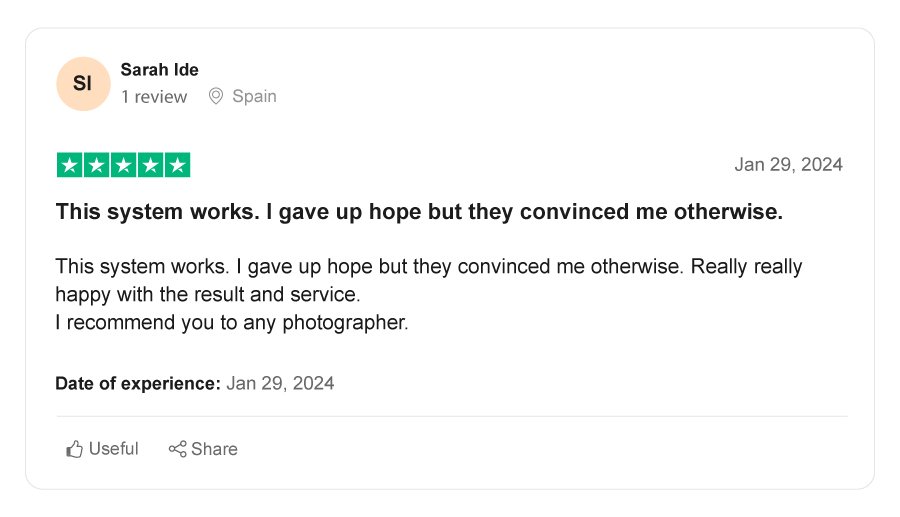Click "happy with the result and service" line
The height and width of the screenshot is (517, 900).
[207, 295]
